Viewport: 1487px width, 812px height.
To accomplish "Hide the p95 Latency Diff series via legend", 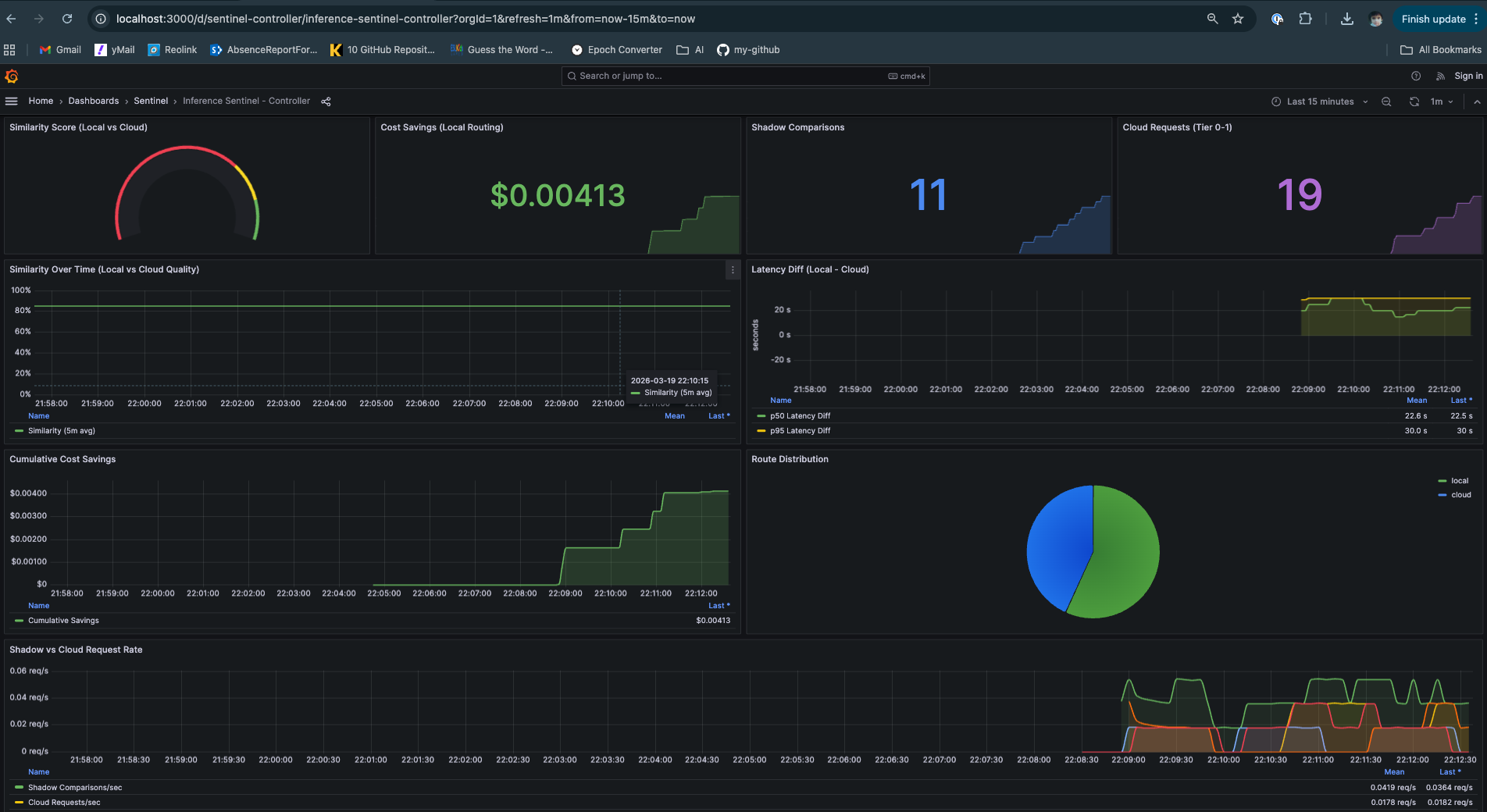I will [x=799, y=430].
